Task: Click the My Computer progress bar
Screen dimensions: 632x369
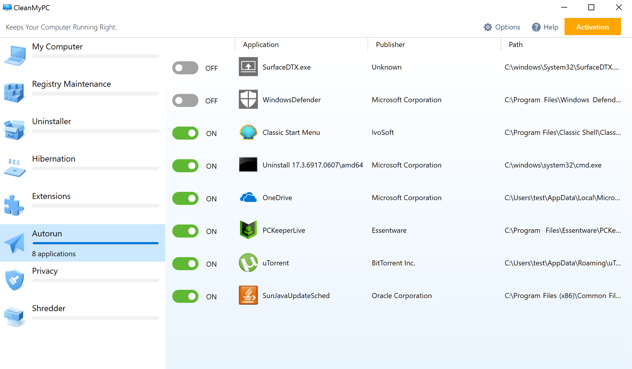Action: pyautogui.click(x=96, y=56)
